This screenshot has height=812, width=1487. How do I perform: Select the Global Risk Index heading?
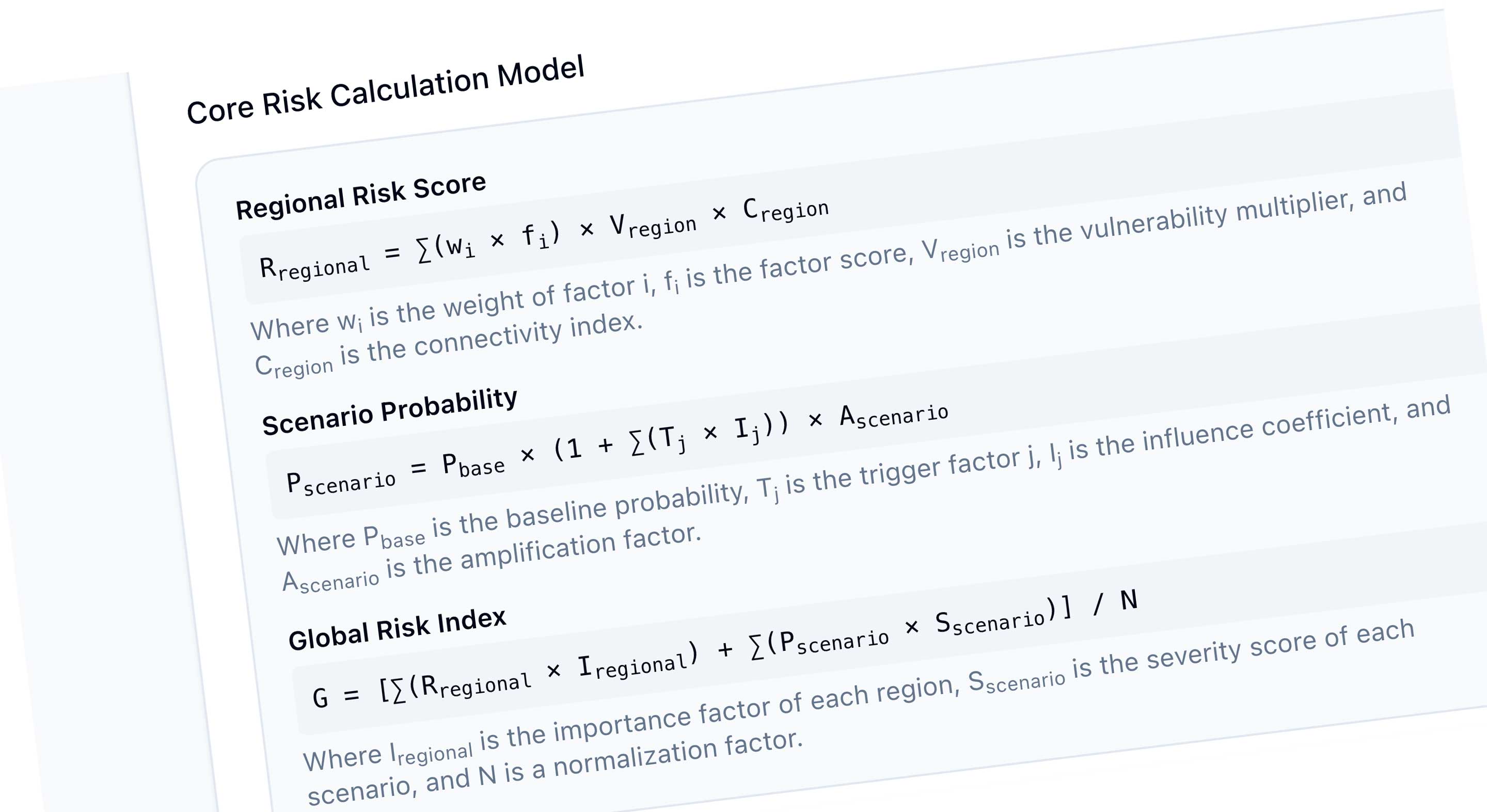tap(397, 628)
